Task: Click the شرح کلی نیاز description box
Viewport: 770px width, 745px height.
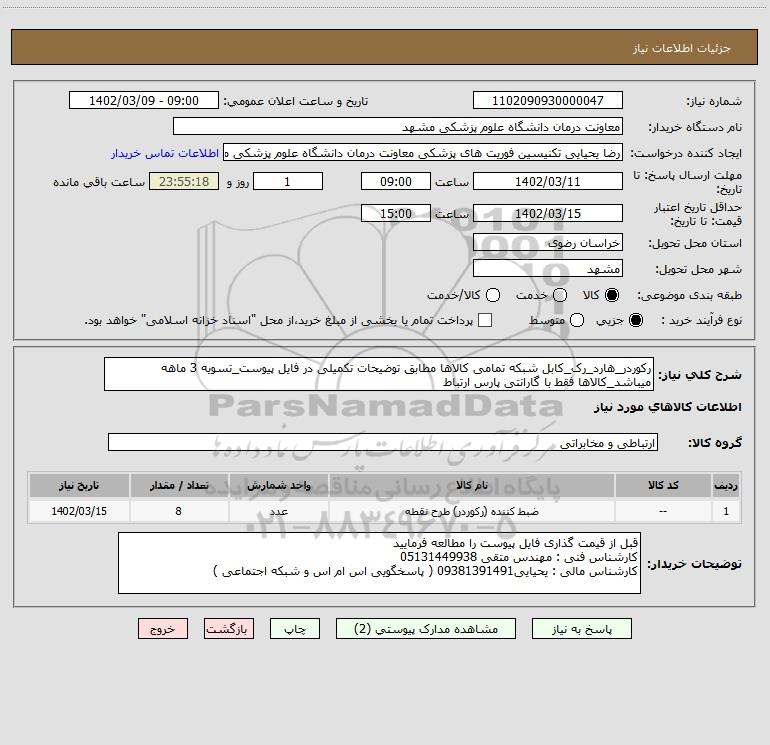Action: [379, 375]
